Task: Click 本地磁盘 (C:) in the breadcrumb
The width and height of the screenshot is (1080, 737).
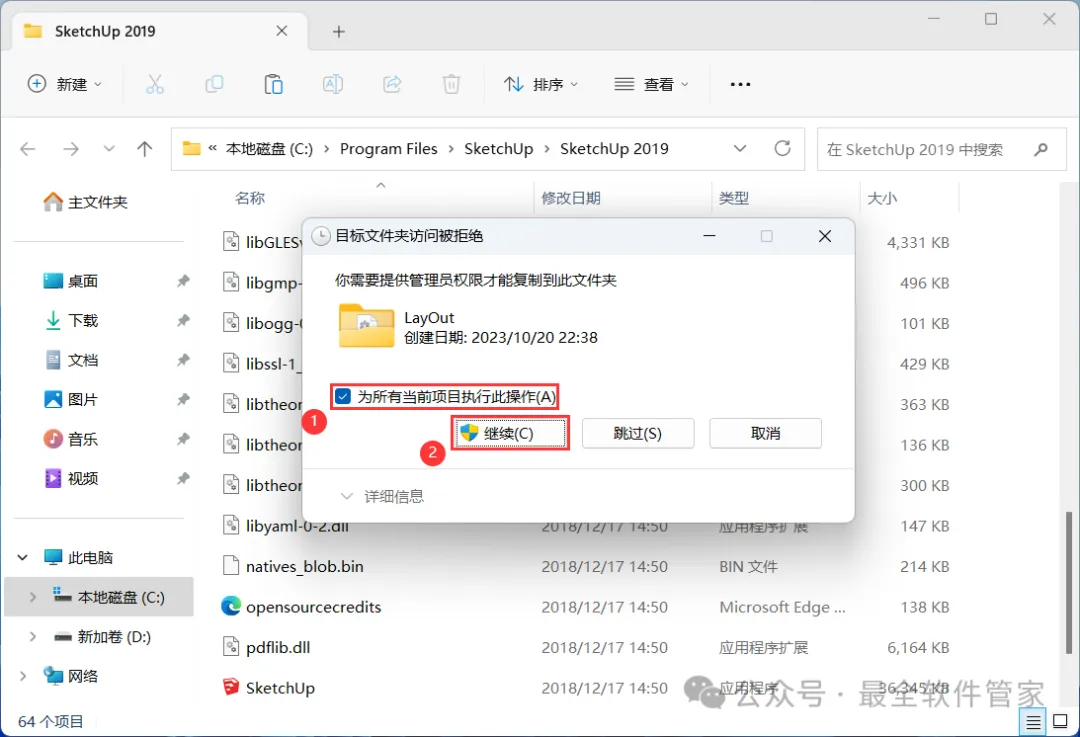Action: tap(269, 149)
